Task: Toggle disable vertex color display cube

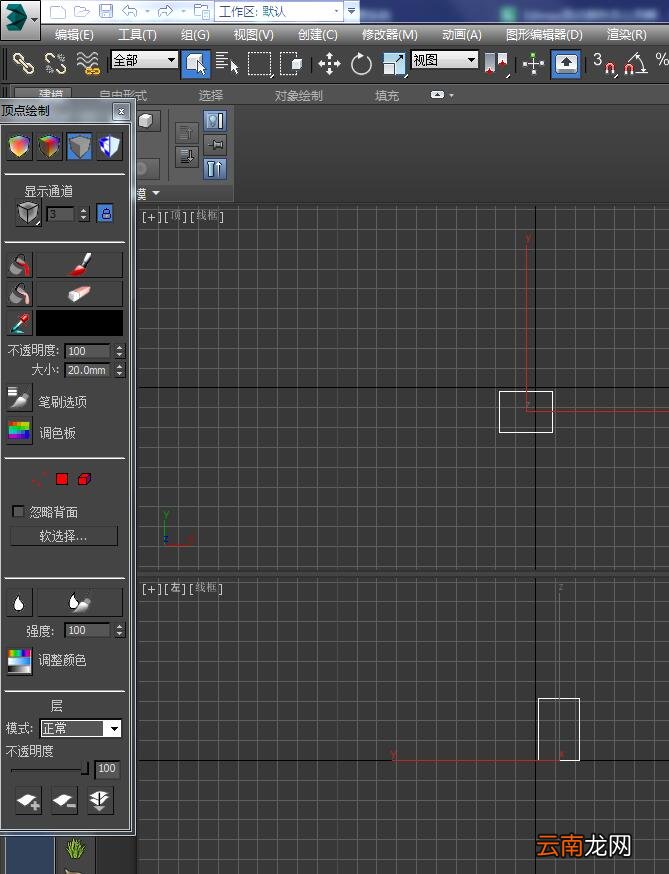Action: [79, 147]
